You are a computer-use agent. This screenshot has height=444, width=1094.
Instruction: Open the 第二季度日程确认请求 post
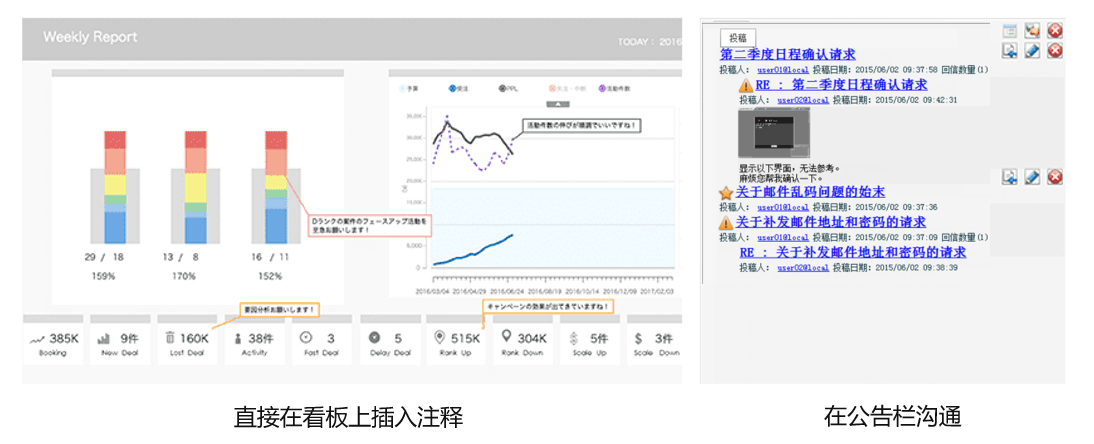tap(788, 54)
